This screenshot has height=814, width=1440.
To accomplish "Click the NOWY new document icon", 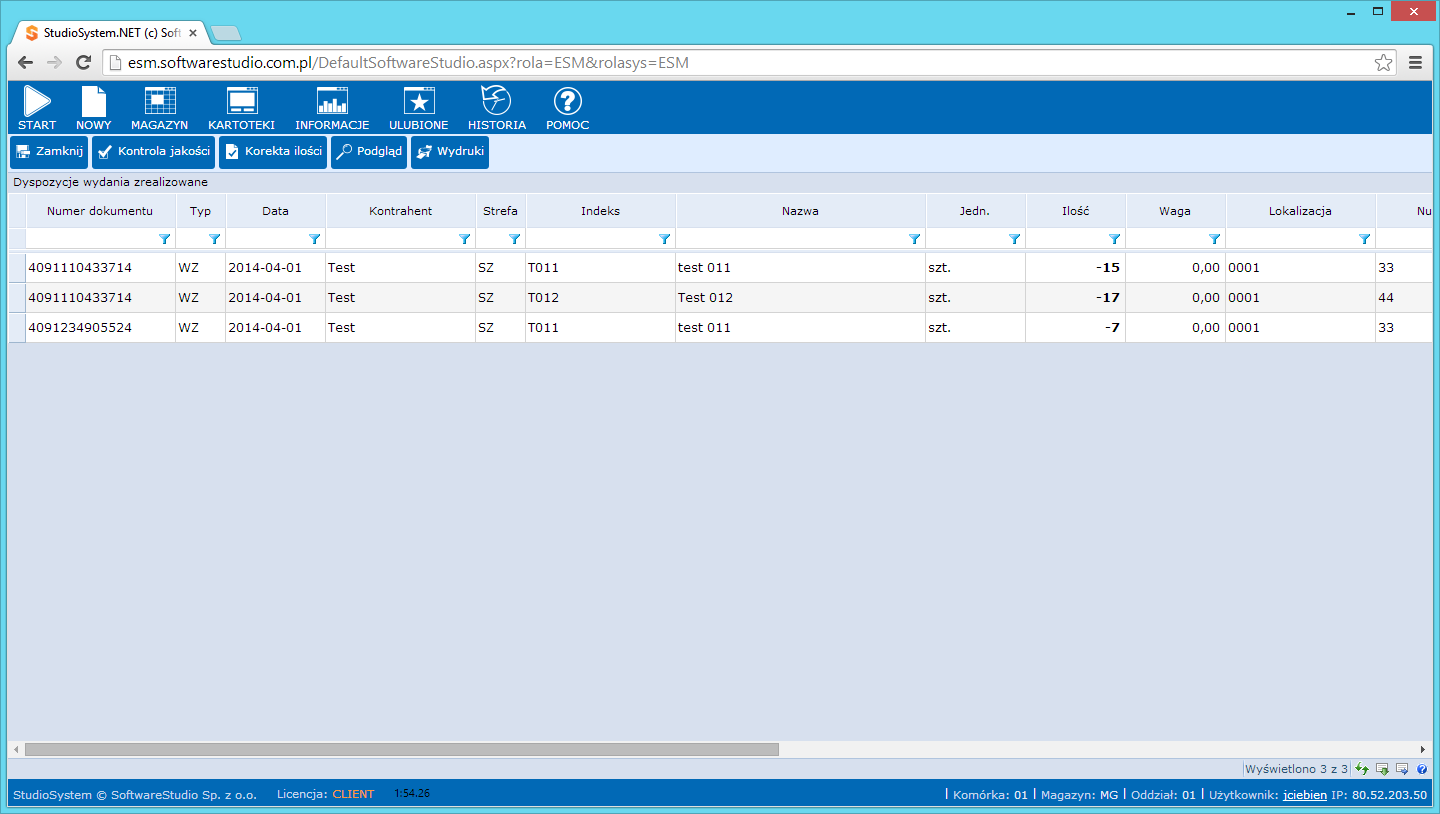I will [93, 108].
